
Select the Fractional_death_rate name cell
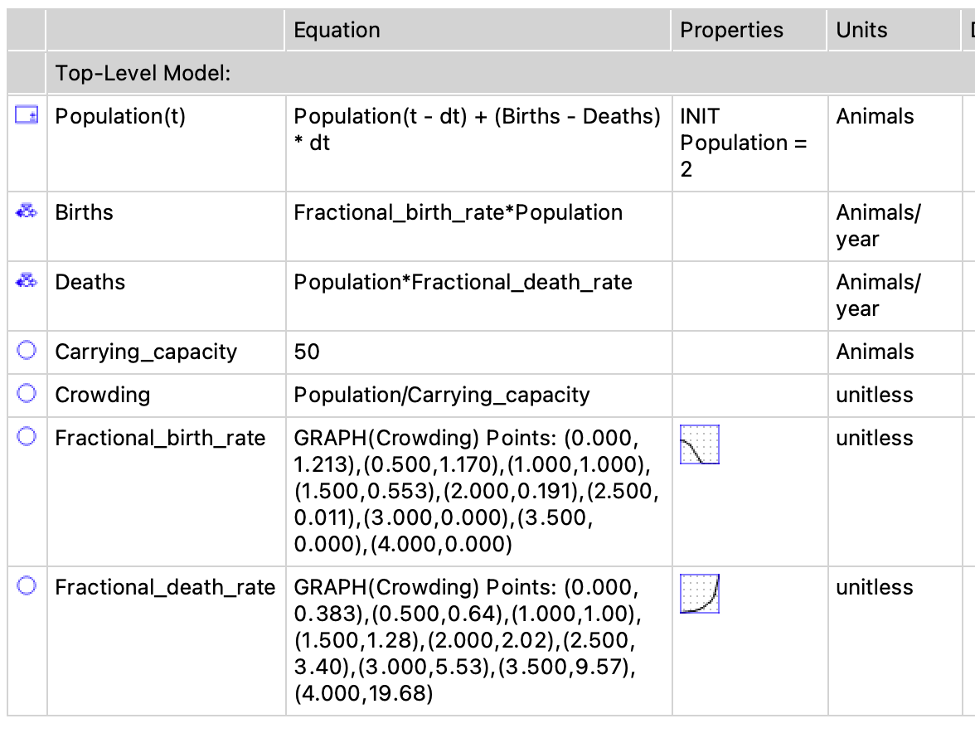[x=166, y=641]
